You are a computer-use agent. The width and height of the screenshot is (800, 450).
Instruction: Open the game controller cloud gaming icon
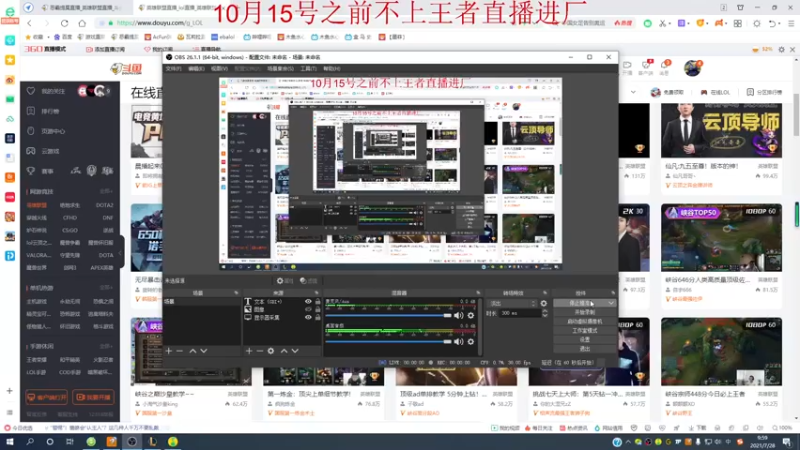31,151
